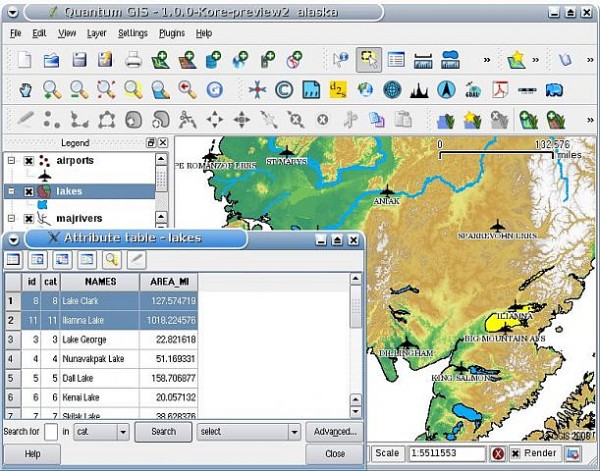Click the Refresh map icon

[x=215, y=90]
